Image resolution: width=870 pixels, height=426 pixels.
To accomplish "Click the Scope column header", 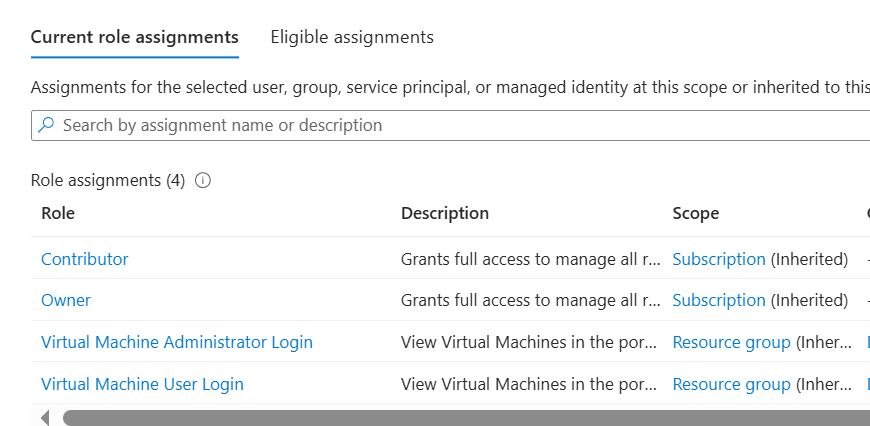I will pyautogui.click(x=696, y=213).
